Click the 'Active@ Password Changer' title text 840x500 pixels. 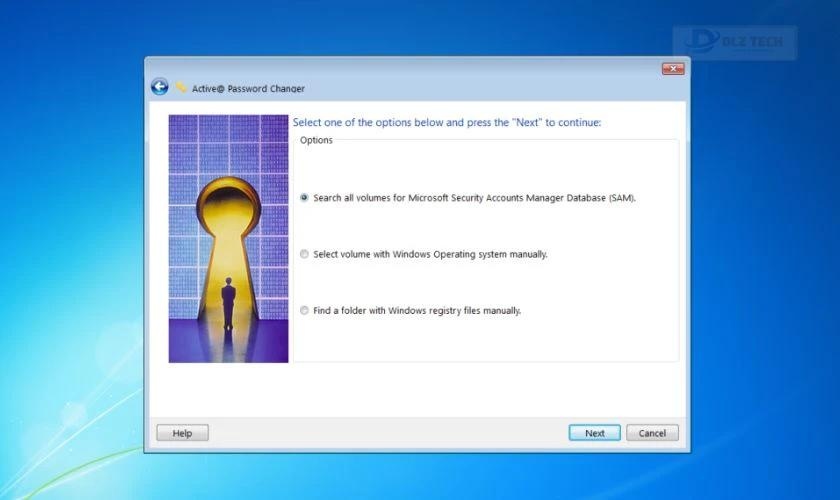click(248, 88)
